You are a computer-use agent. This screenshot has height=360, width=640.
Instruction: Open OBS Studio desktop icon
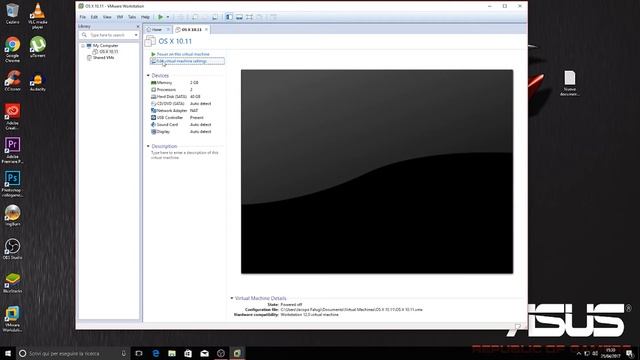[12, 249]
